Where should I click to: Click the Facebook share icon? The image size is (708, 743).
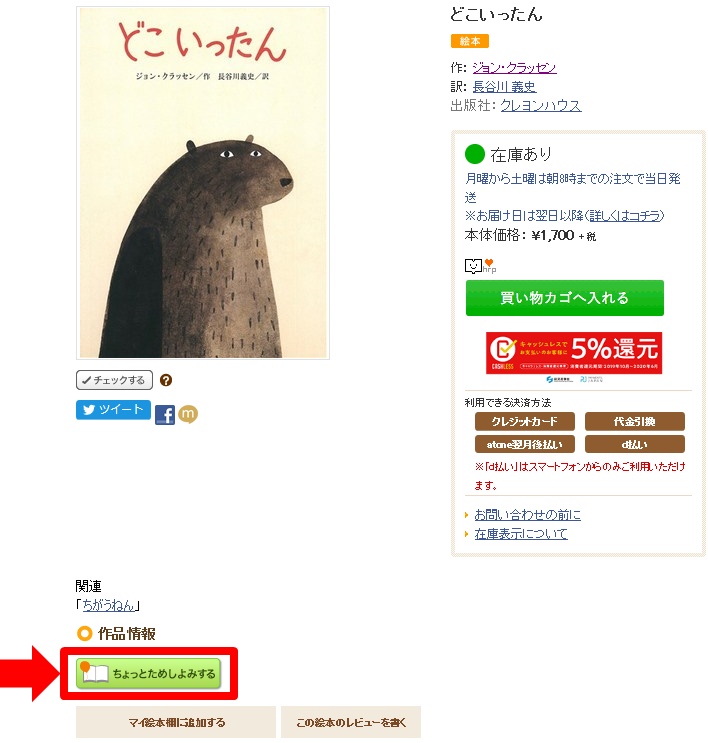pyautogui.click(x=164, y=415)
